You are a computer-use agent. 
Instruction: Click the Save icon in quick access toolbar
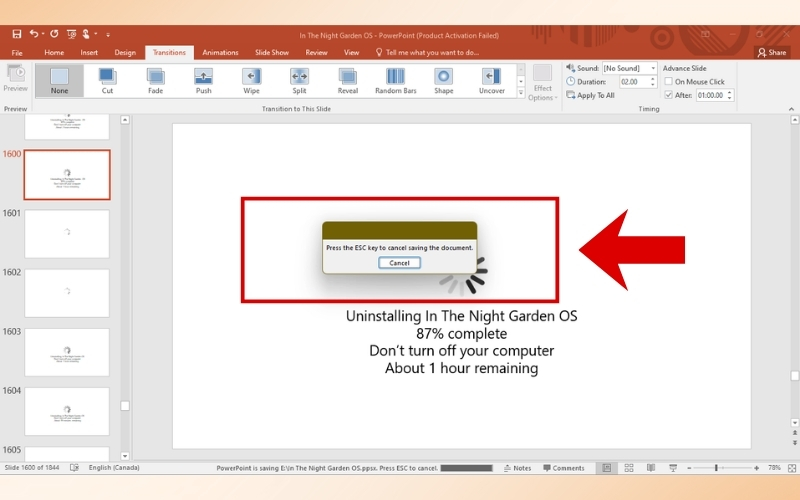pyautogui.click(x=17, y=34)
